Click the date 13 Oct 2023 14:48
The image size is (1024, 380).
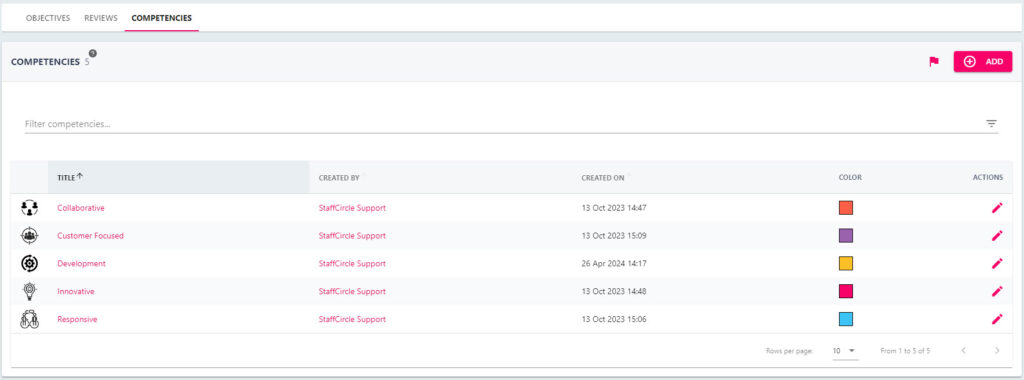614,292
